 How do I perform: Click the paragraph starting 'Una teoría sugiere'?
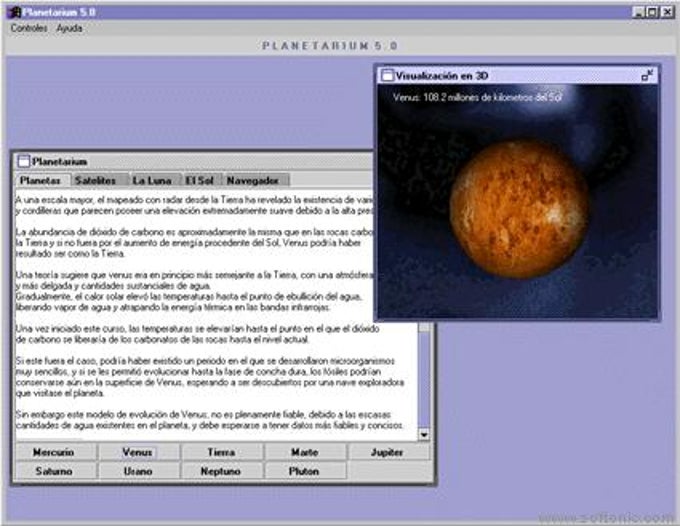194,291
